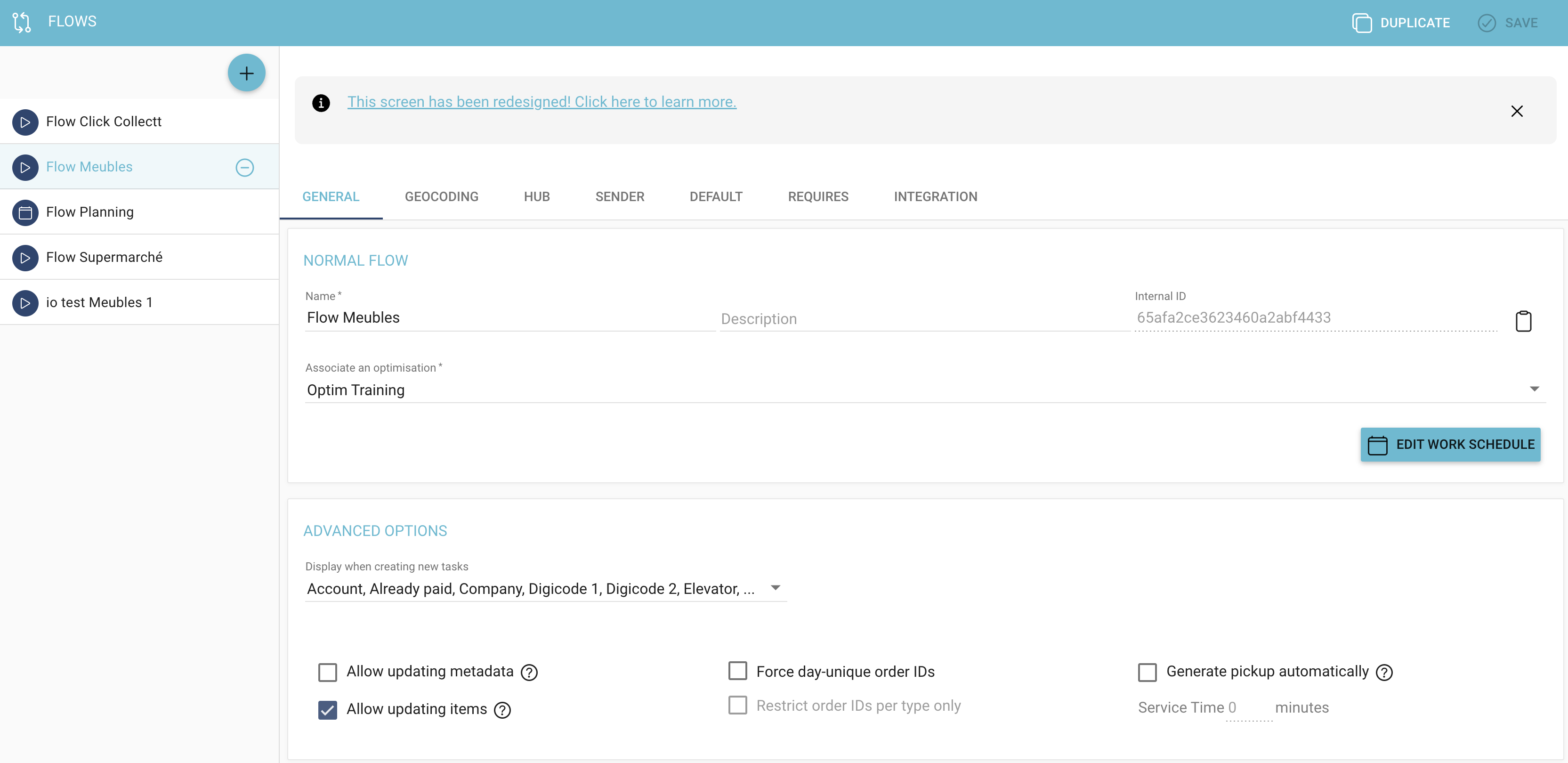Click the Flows header icon
Screen dimensions: 1568x763
point(22,23)
